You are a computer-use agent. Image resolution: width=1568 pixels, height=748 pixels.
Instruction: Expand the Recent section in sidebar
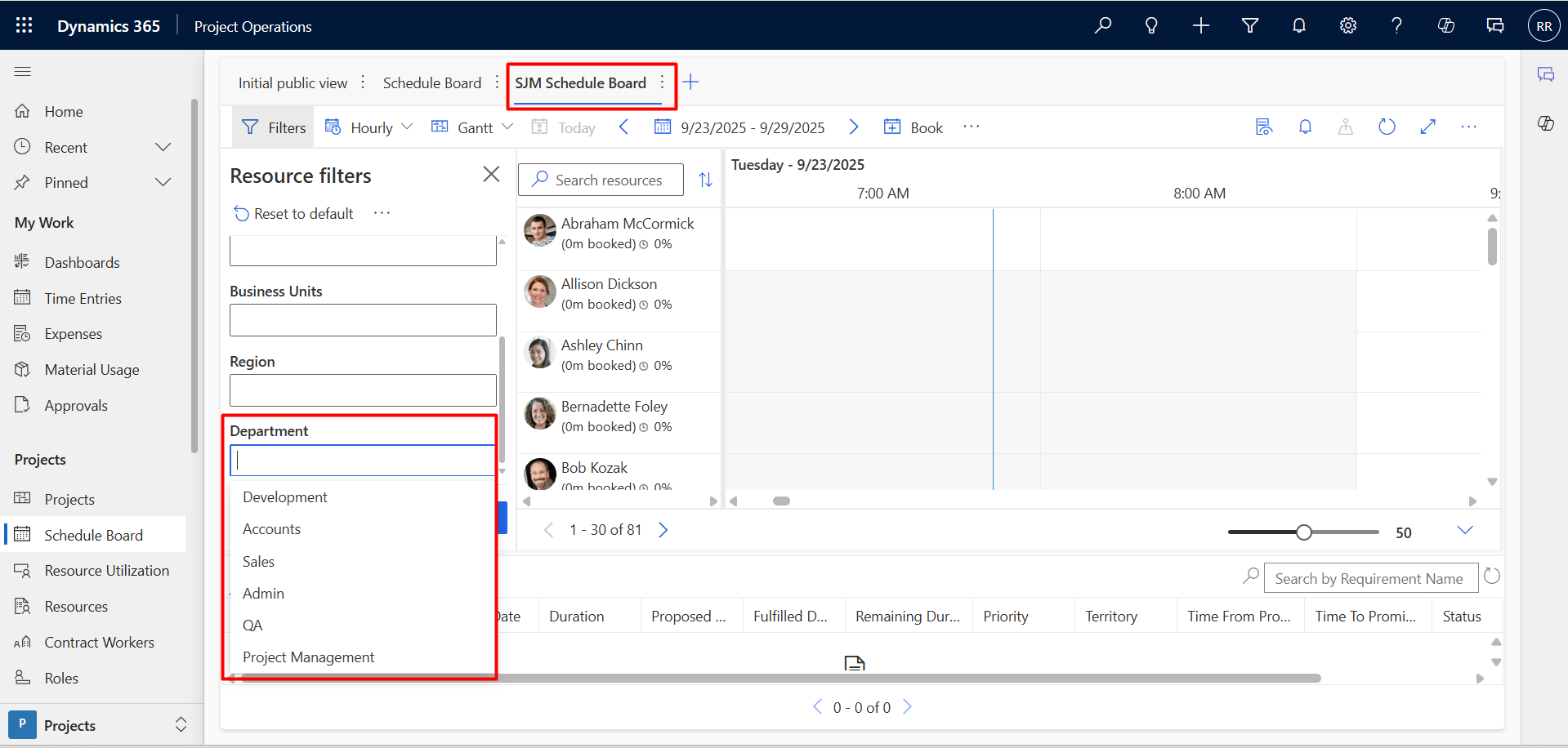click(x=163, y=148)
